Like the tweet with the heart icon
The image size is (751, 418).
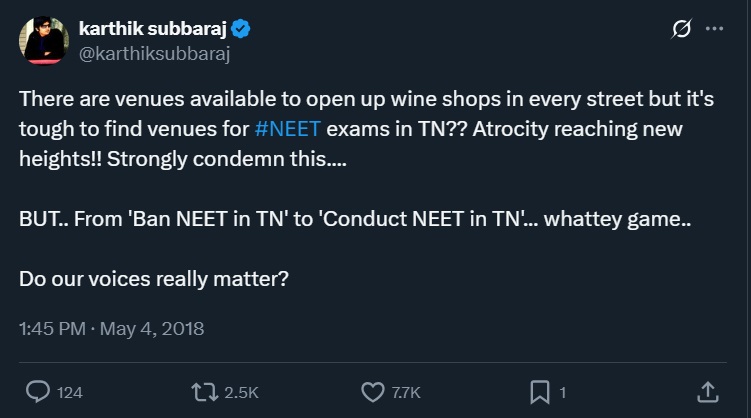372,392
